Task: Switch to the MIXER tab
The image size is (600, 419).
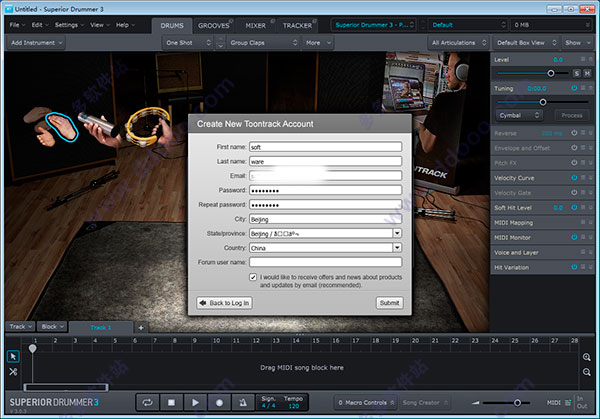Action: (x=255, y=26)
